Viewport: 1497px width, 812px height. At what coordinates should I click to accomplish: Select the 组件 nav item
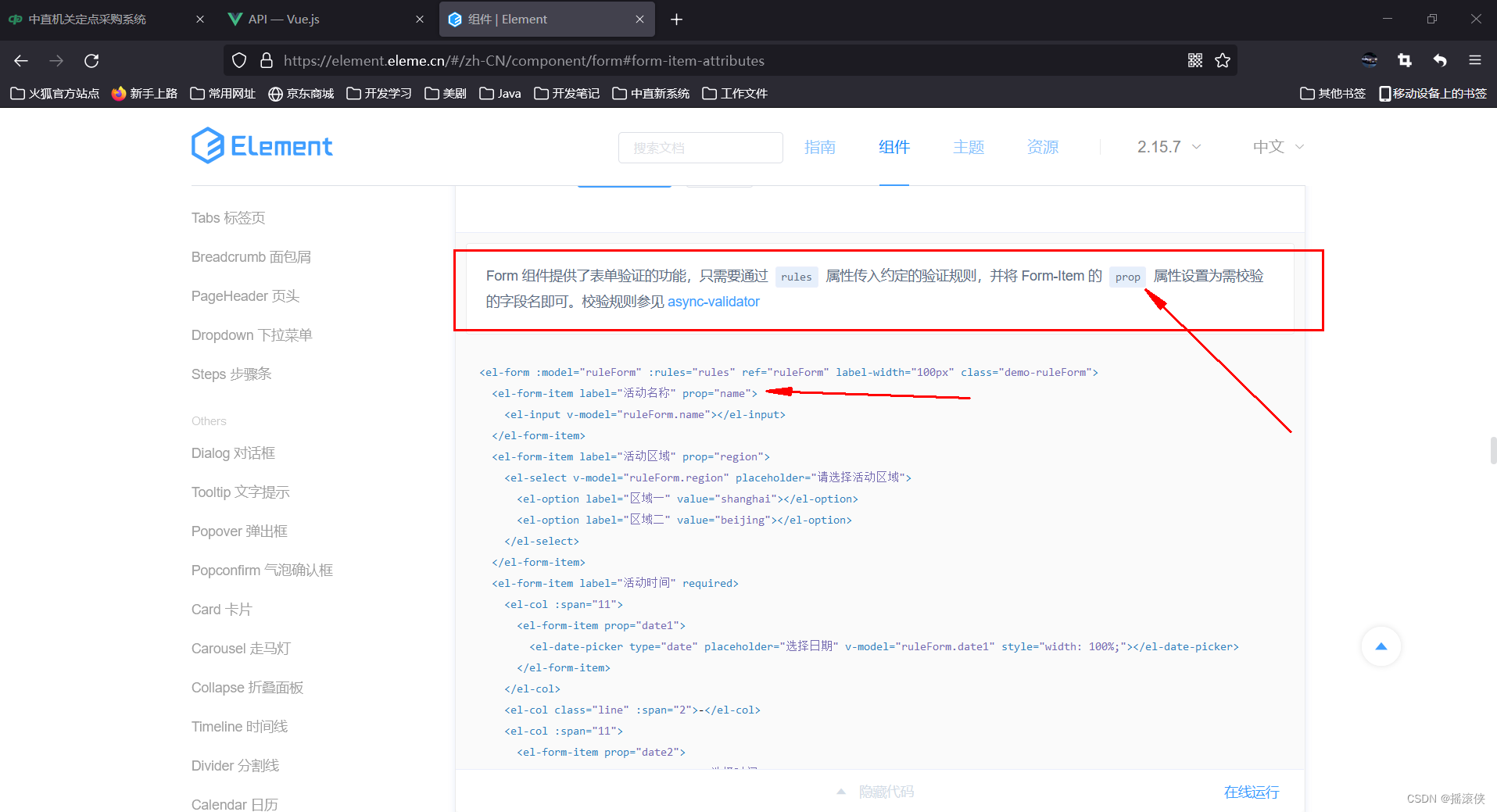894,147
